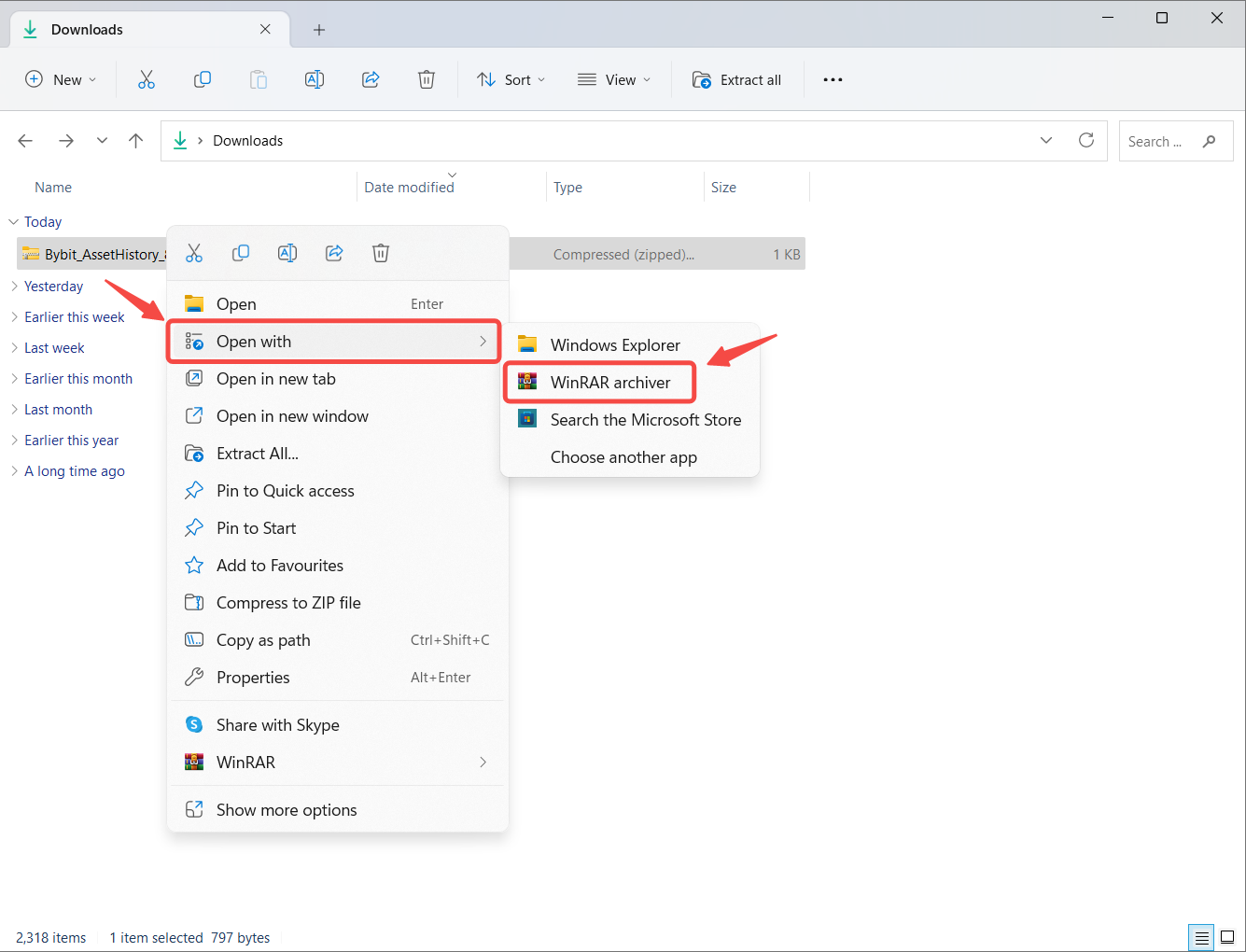Viewport: 1246px width, 952px height.
Task: Click the Extract all toolbar button
Action: click(736, 80)
